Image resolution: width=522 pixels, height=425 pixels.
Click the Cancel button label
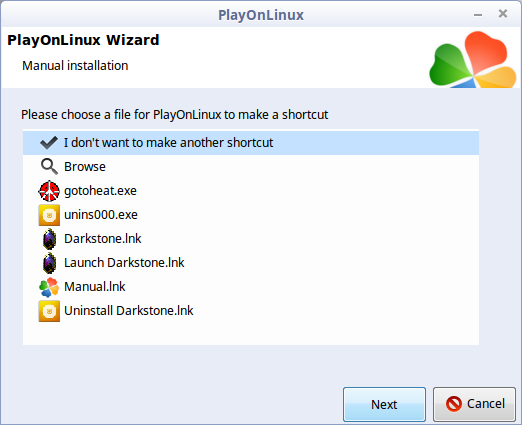pyautogui.click(x=486, y=404)
